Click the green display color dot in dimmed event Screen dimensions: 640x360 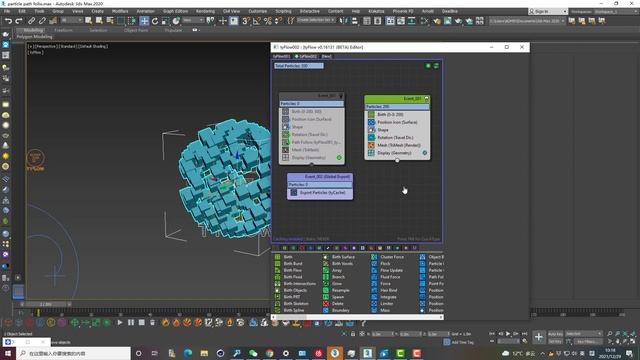(339, 158)
